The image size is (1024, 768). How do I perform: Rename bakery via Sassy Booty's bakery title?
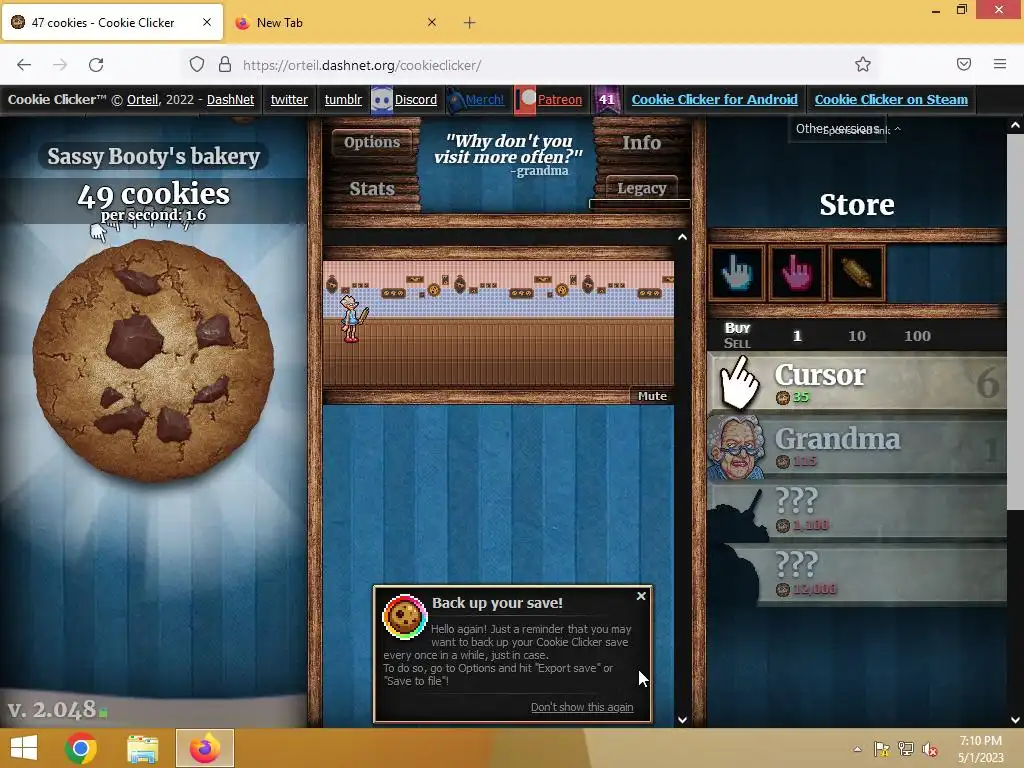(x=153, y=156)
